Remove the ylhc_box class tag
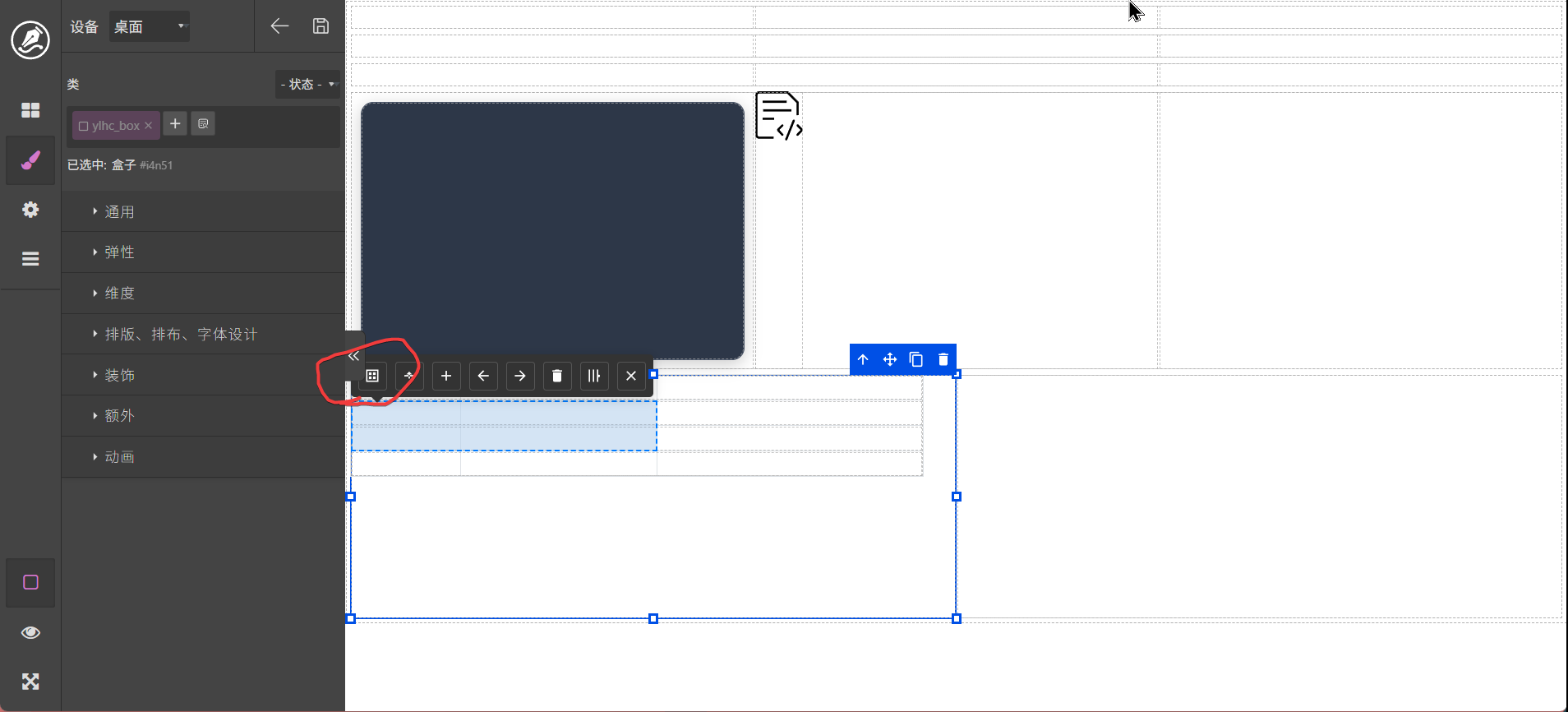Viewport: 1568px width, 712px height. 149,126
